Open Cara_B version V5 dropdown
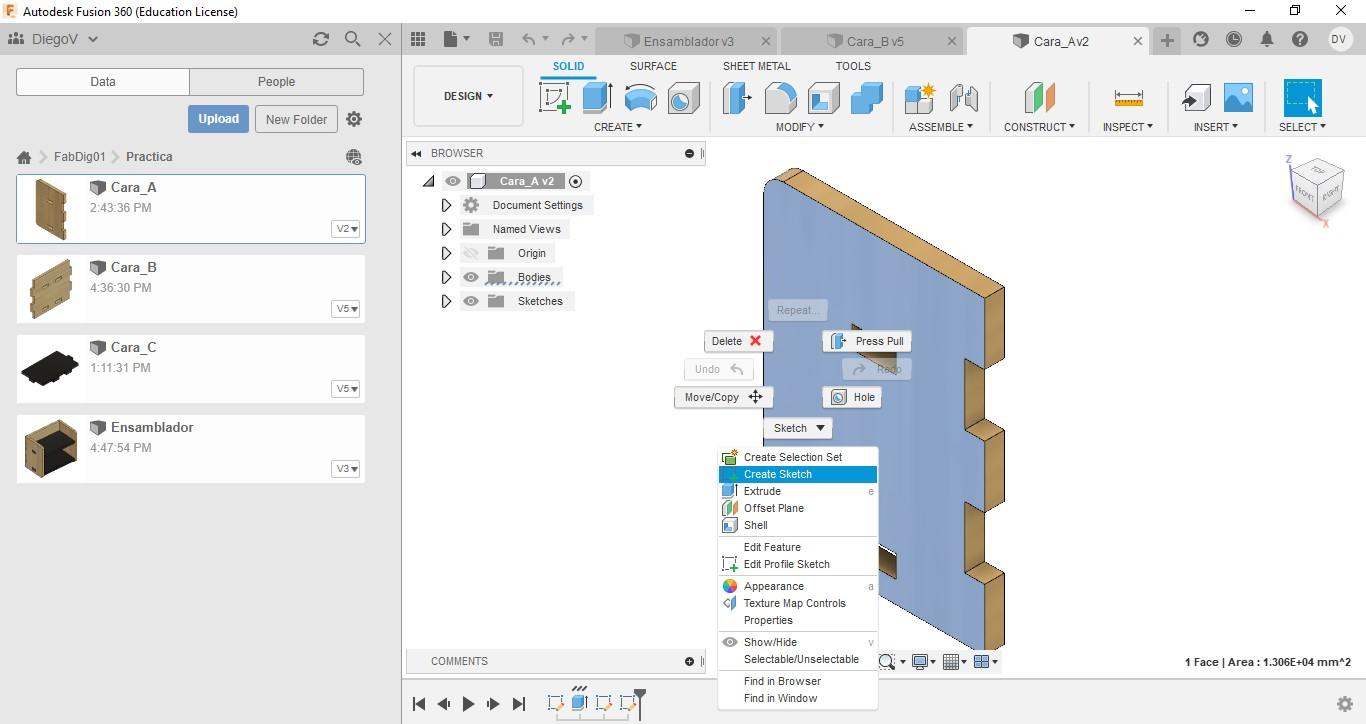The width and height of the screenshot is (1366, 724). [x=346, y=309]
